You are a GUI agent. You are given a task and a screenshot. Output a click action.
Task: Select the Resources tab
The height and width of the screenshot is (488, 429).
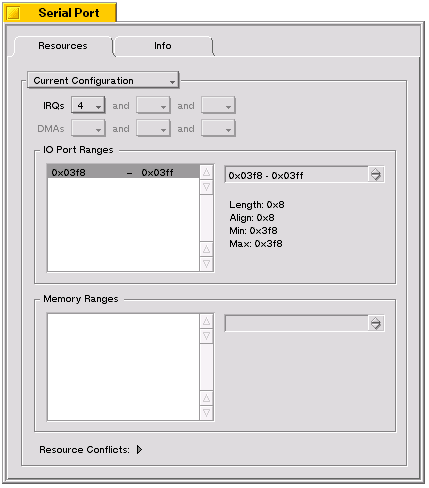pyautogui.click(x=62, y=46)
